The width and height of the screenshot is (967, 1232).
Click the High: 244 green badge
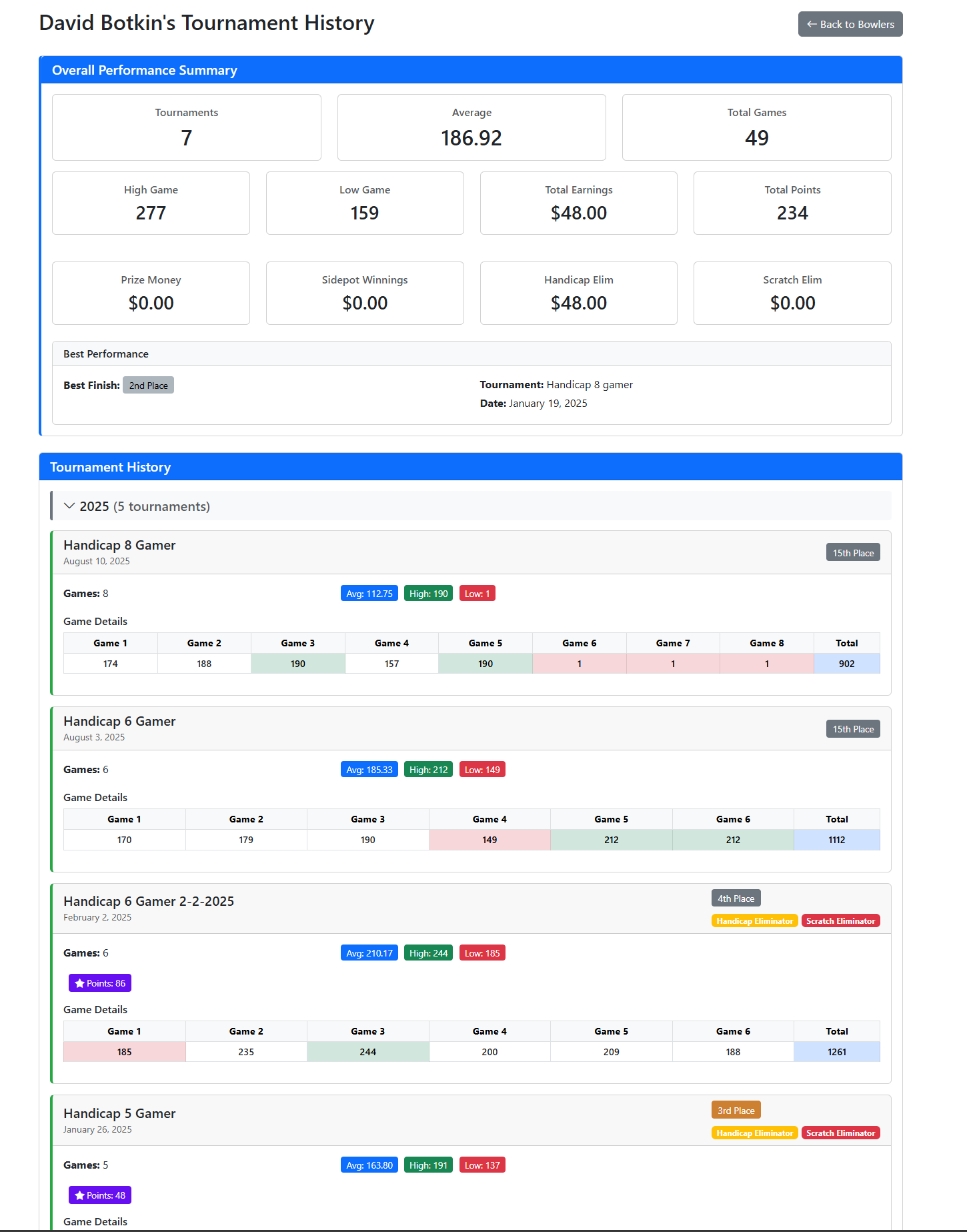[428, 953]
